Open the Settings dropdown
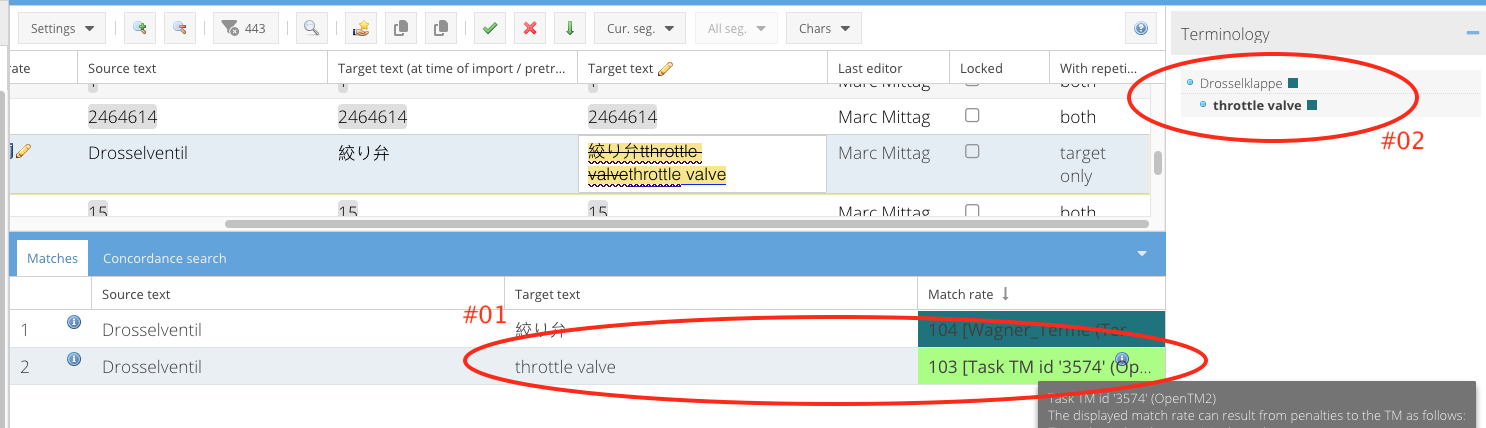The image size is (1486, 428). 62,29
